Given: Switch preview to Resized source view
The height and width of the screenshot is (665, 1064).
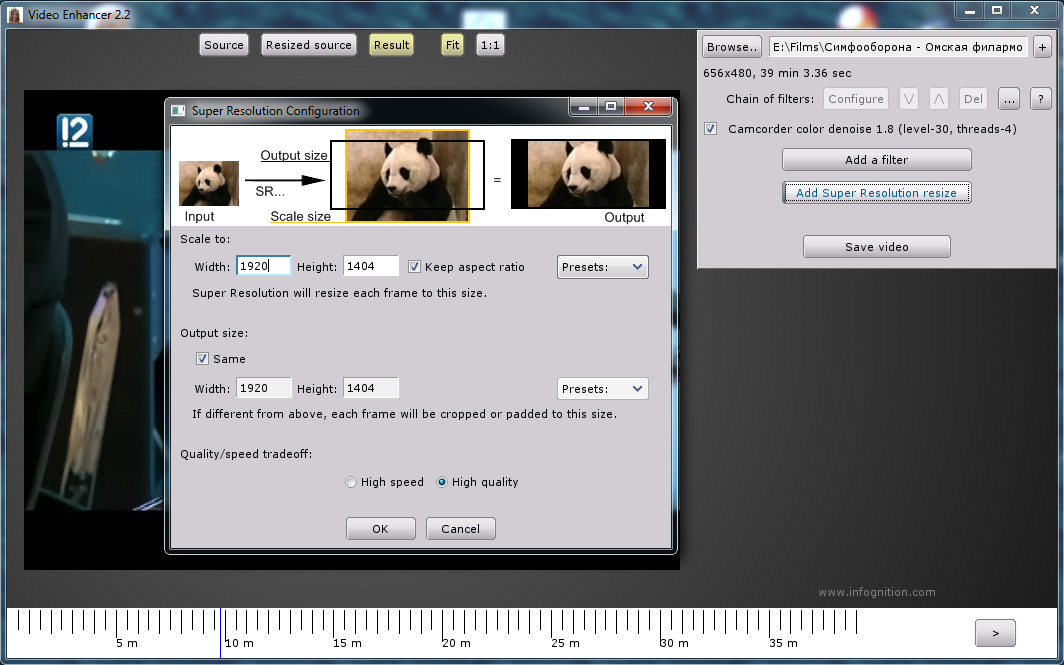Looking at the screenshot, I should [308, 45].
